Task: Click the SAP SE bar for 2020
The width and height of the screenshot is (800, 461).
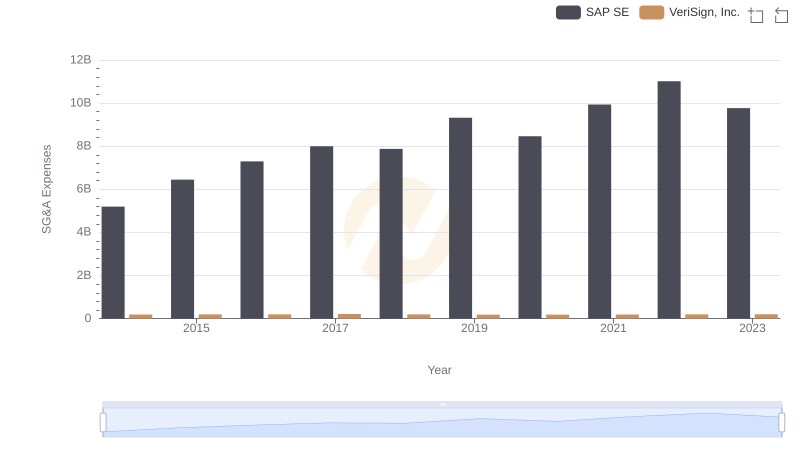Action: click(x=530, y=227)
